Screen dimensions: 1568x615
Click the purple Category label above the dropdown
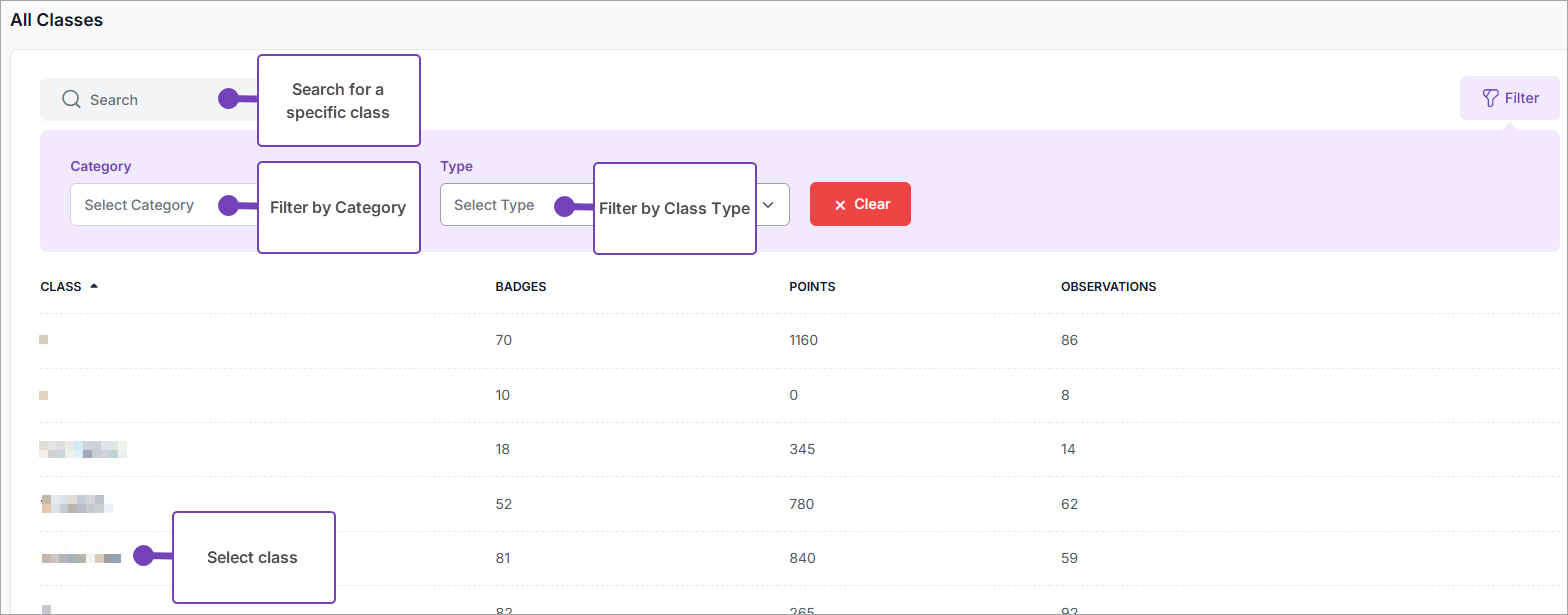pos(100,166)
